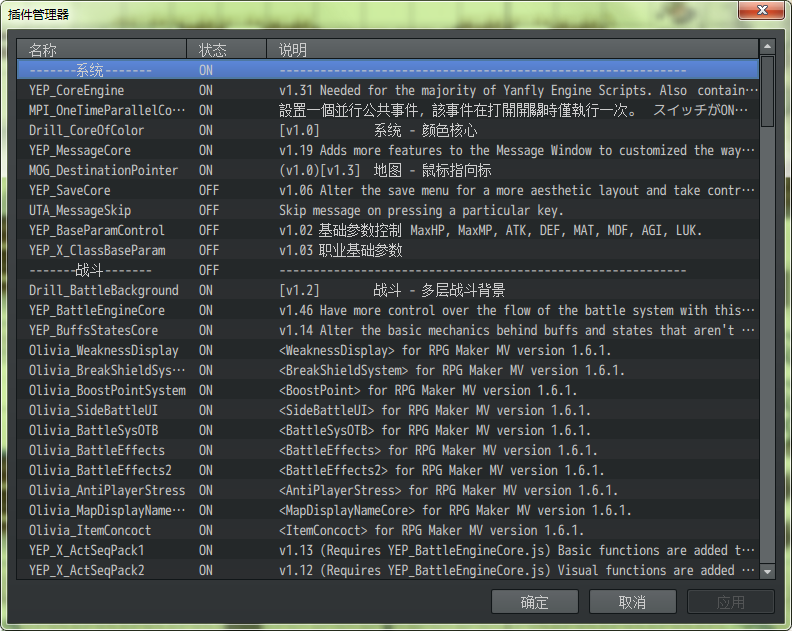Click the 说明 column header
The height and width of the screenshot is (631, 792).
[x=513, y=50]
